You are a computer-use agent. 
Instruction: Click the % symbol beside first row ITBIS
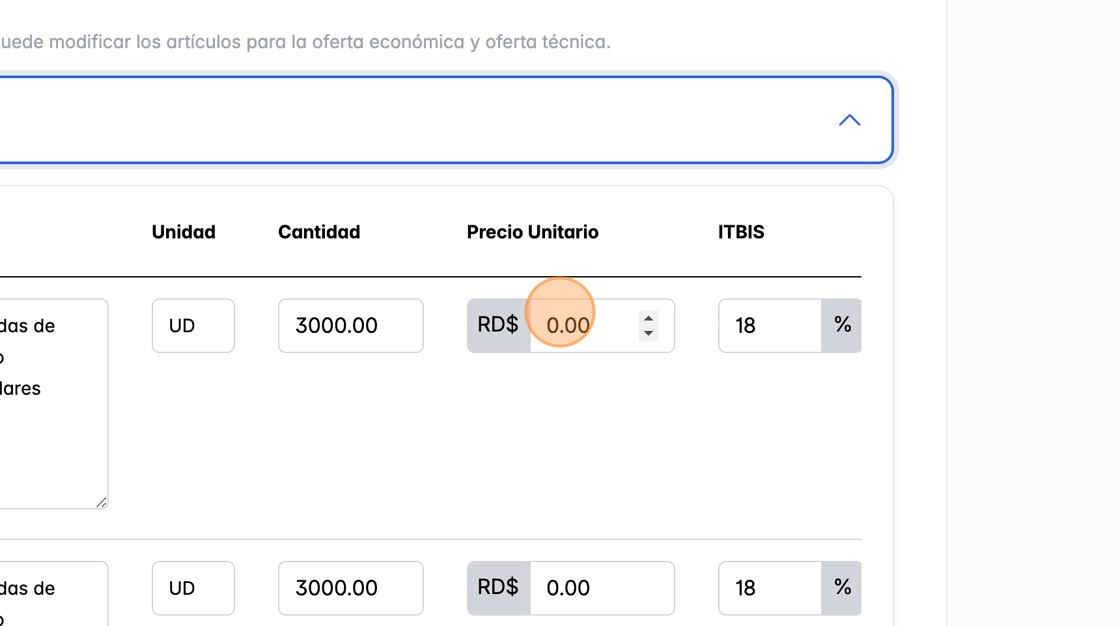(x=842, y=325)
